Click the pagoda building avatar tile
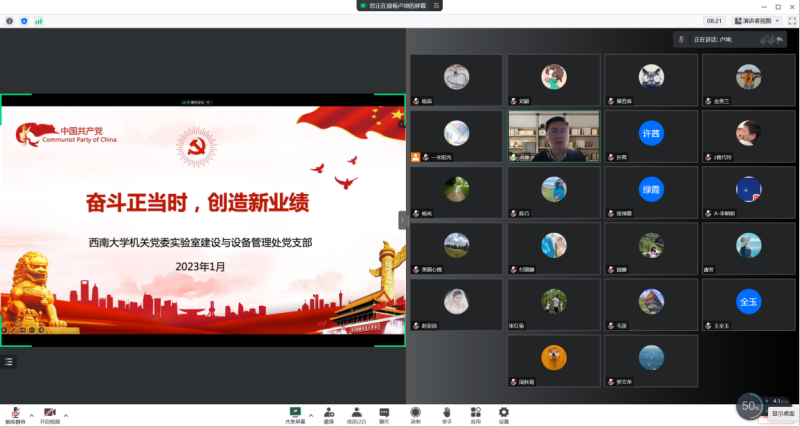800x427 pixels. (651, 305)
